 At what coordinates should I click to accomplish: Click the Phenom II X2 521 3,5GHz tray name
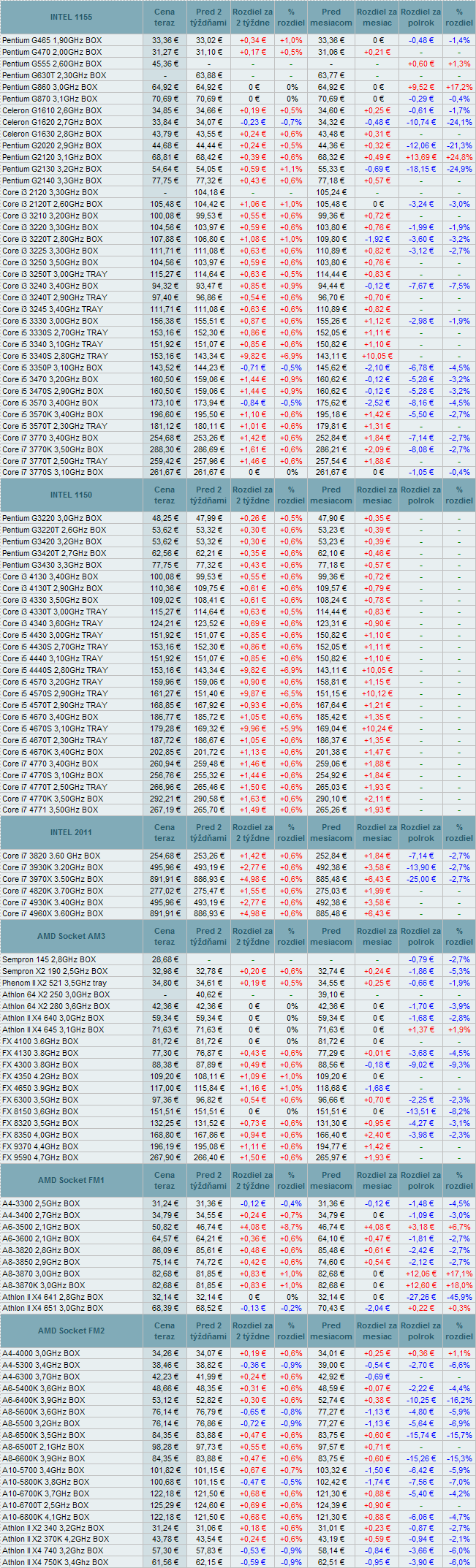point(55,983)
